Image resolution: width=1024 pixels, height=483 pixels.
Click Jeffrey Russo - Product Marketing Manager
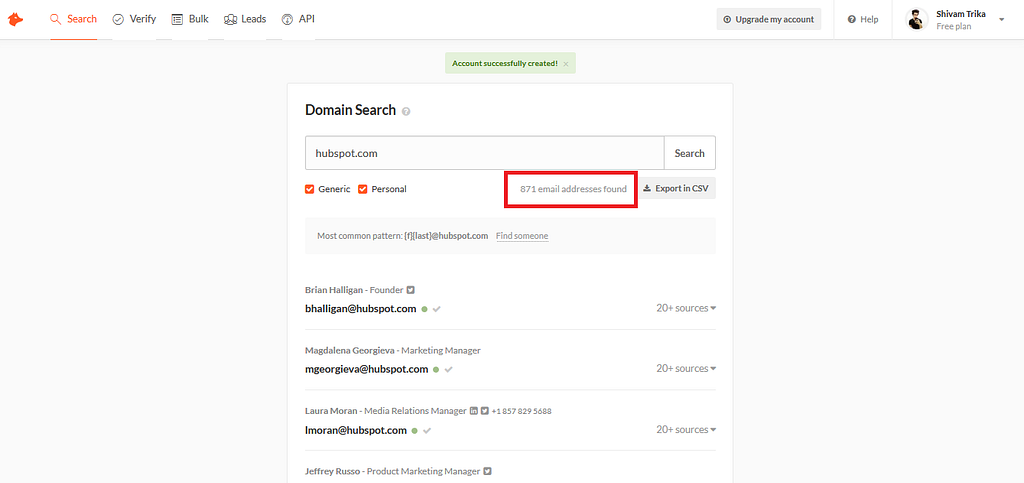point(392,471)
